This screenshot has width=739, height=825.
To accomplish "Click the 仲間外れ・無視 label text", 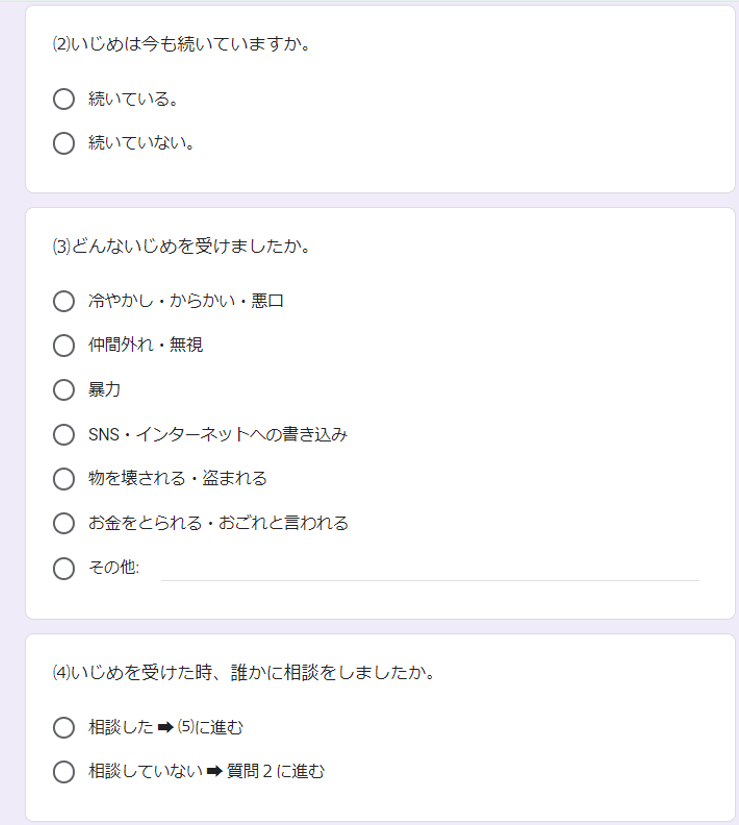I will tap(145, 345).
